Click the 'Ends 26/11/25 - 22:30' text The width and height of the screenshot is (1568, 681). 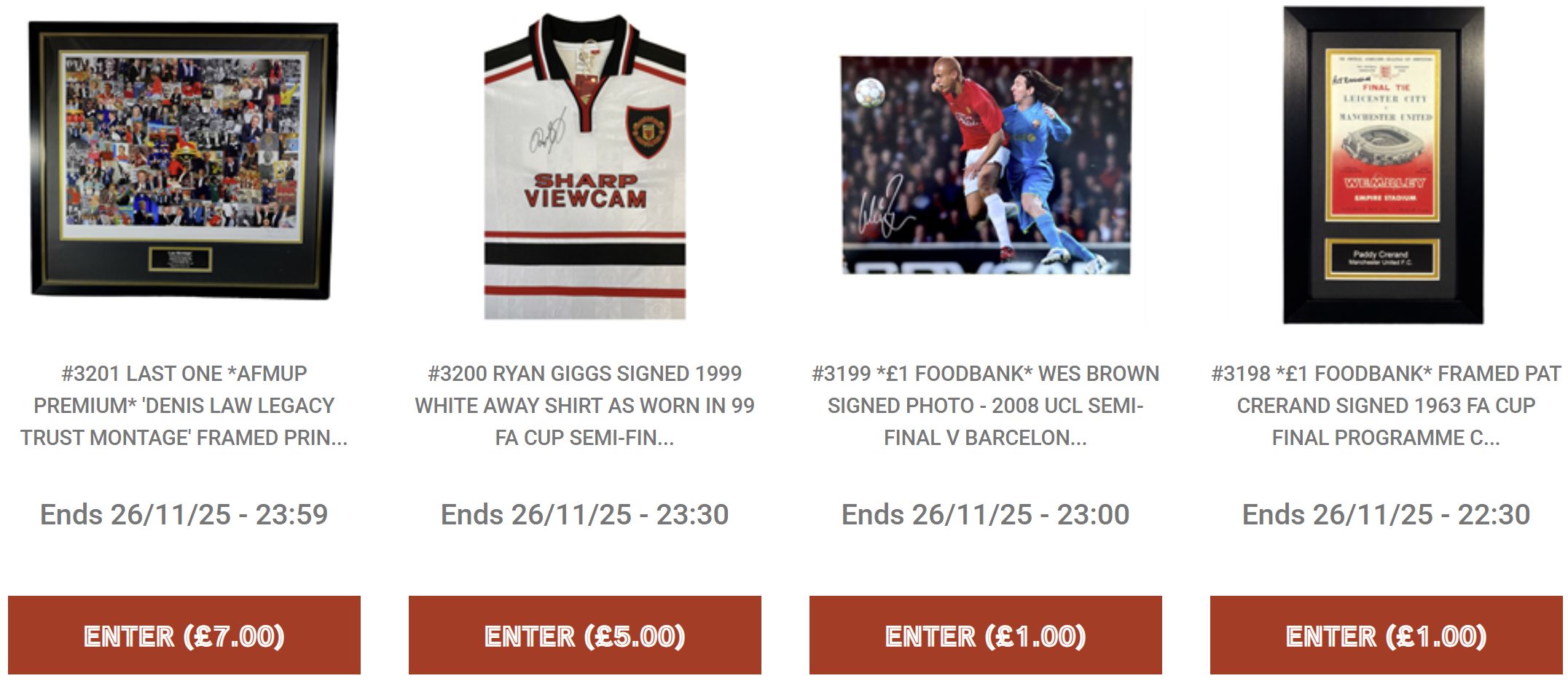(x=1386, y=514)
